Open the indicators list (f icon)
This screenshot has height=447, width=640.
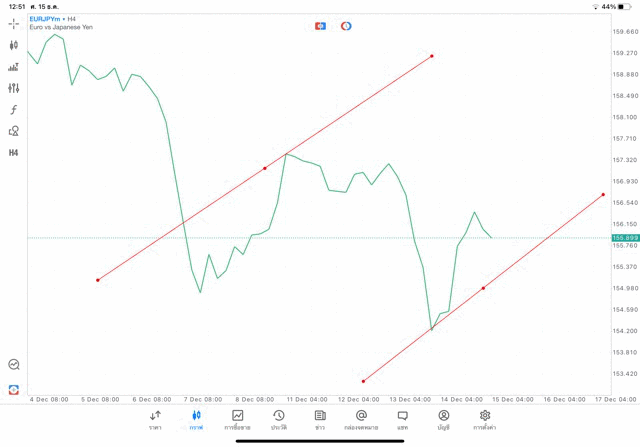click(14, 110)
